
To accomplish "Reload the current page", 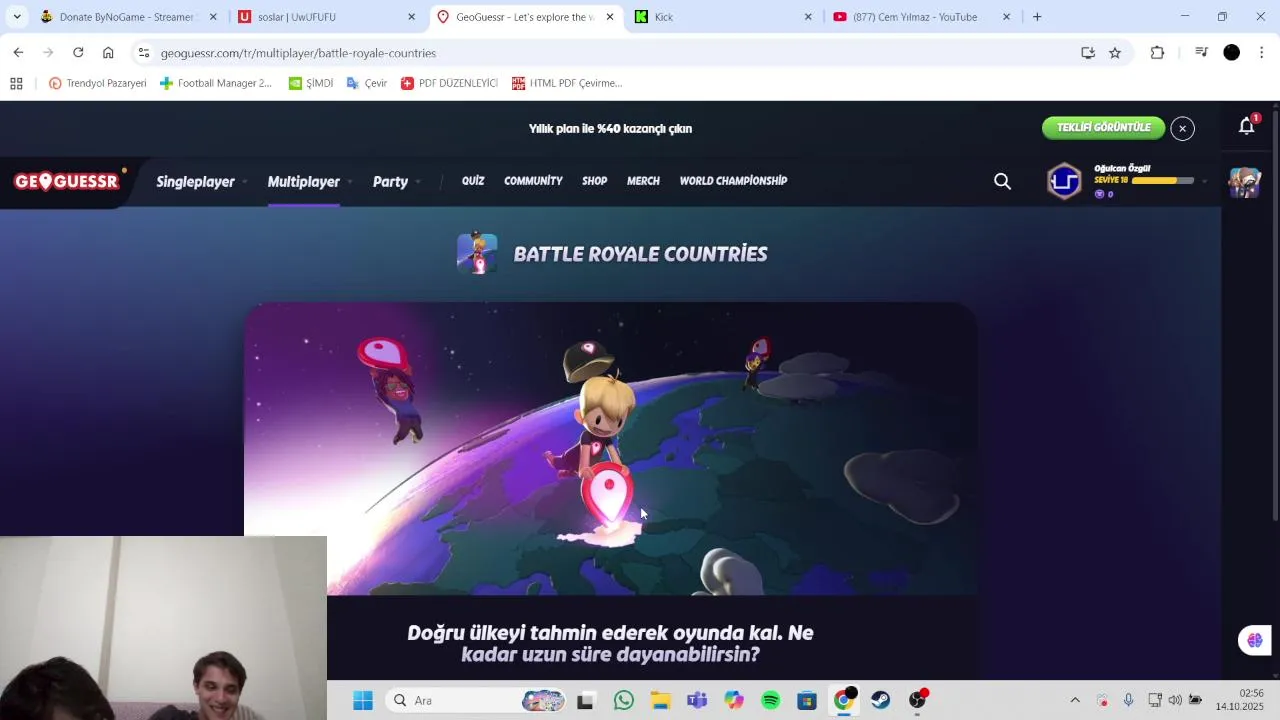I will [x=78, y=53].
